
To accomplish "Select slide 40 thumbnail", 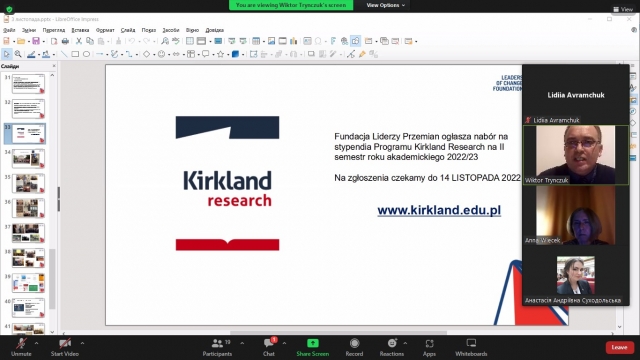I will pyautogui.click(x=28, y=308).
